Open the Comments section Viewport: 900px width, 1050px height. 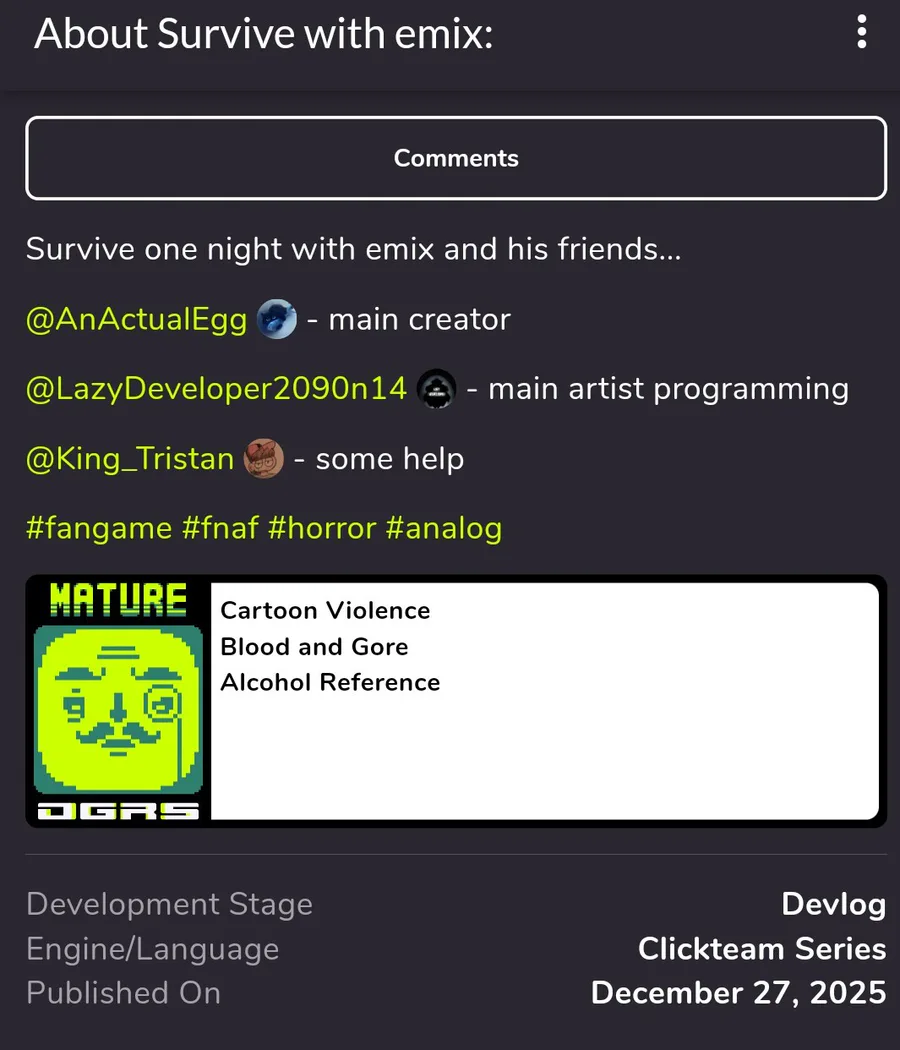pos(456,158)
